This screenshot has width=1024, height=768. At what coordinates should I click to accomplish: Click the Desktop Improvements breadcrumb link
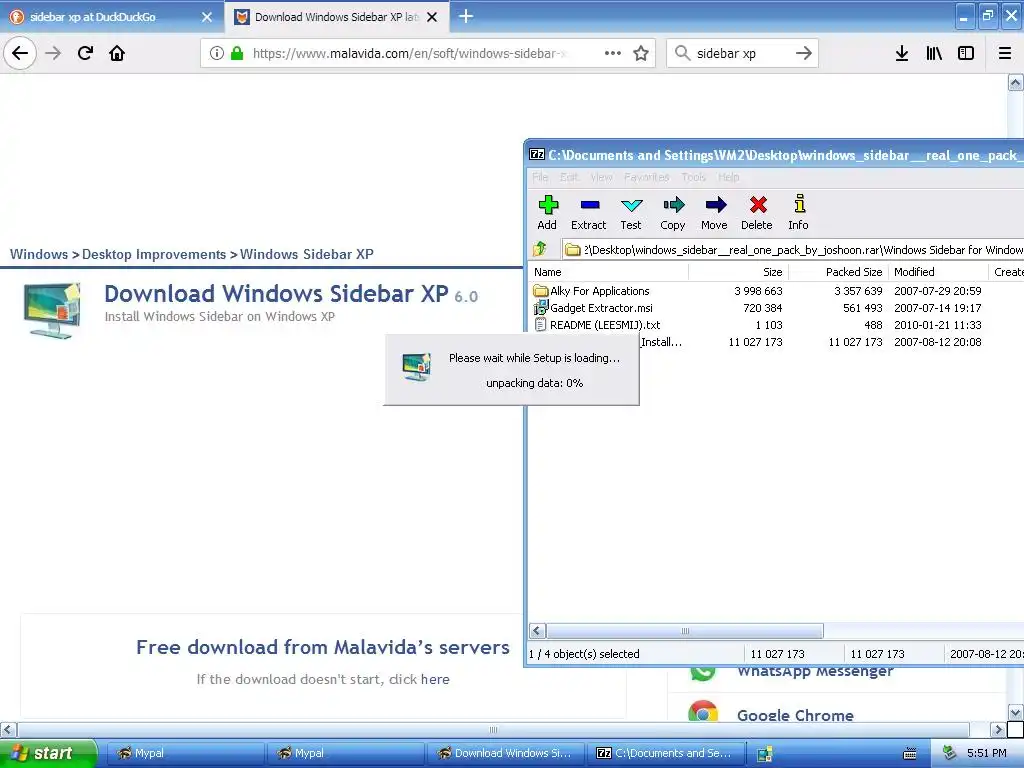pos(154,254)
